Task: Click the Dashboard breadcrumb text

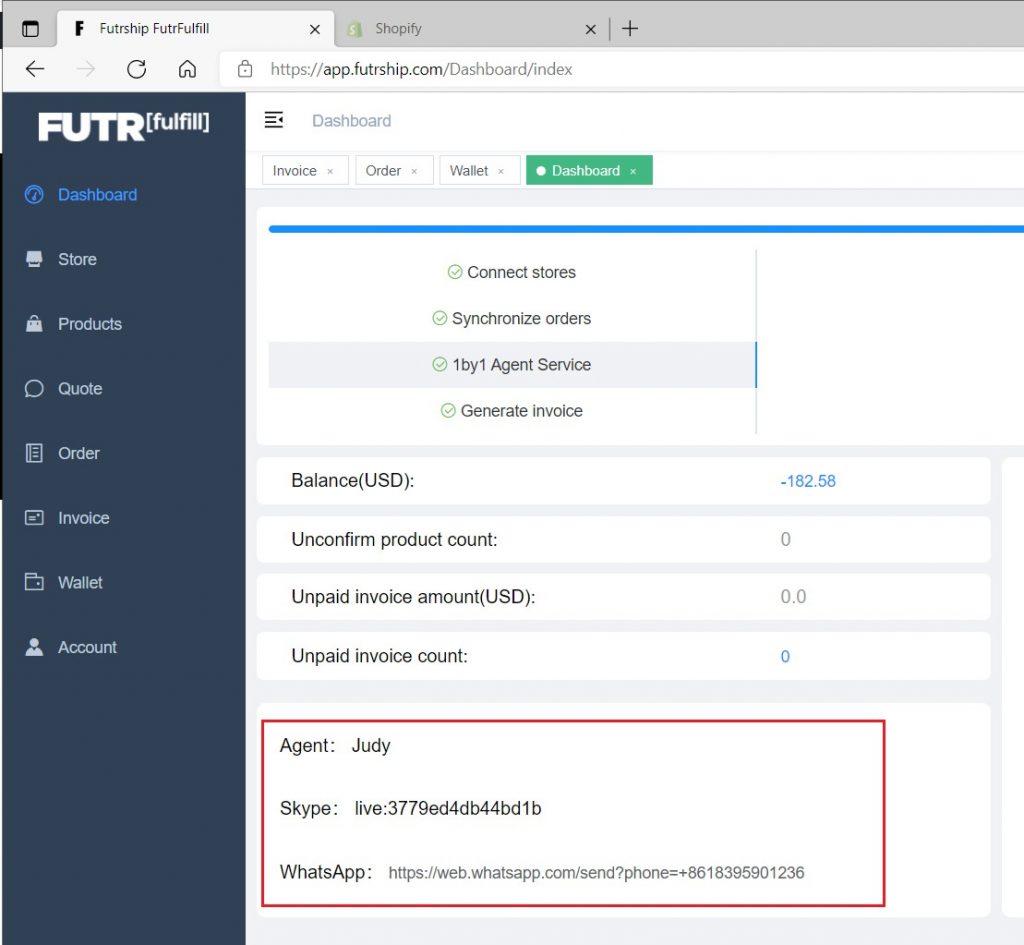Action: tap(351, 121)
